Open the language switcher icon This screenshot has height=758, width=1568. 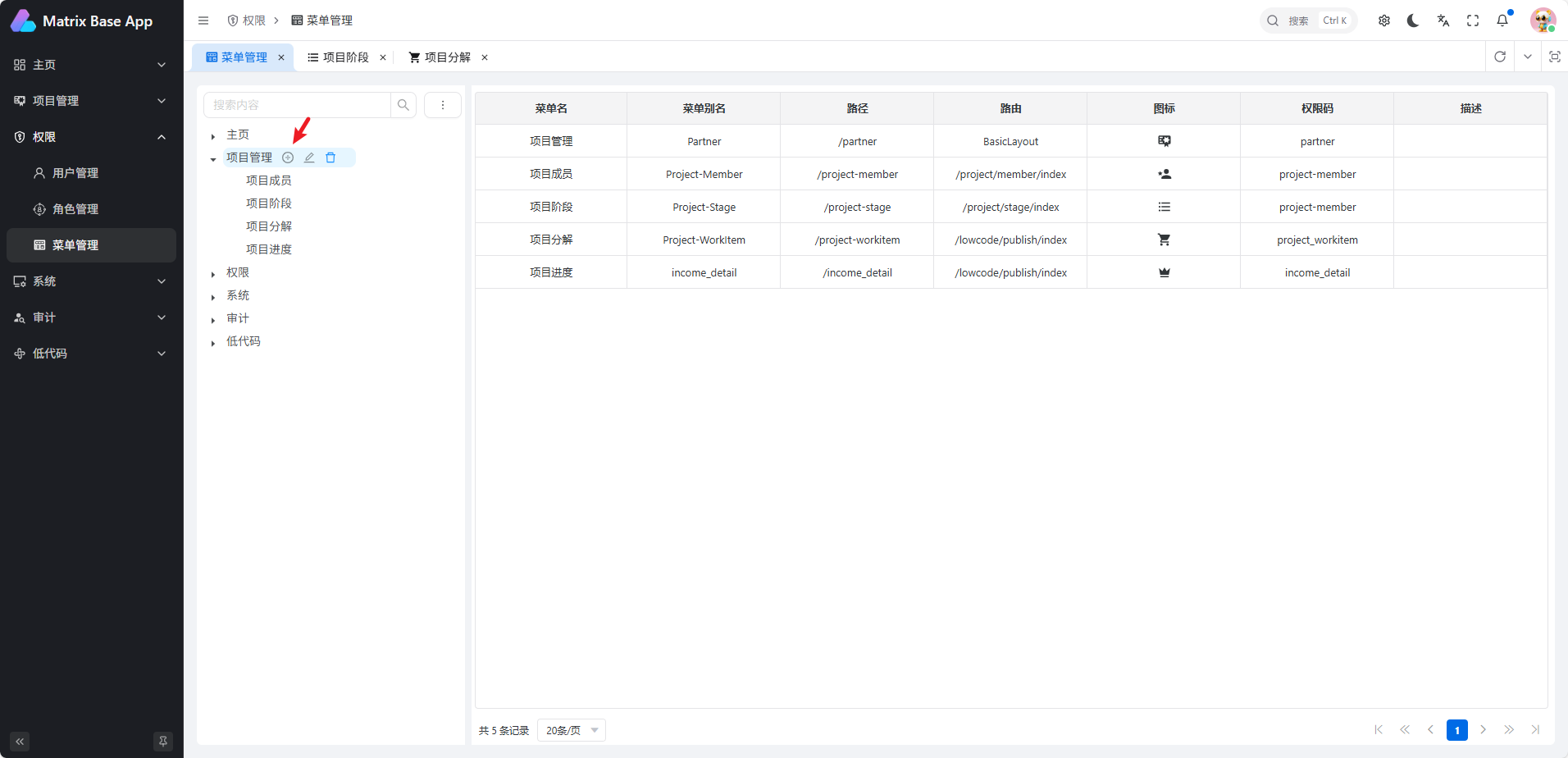click(x=1443, y=21)
